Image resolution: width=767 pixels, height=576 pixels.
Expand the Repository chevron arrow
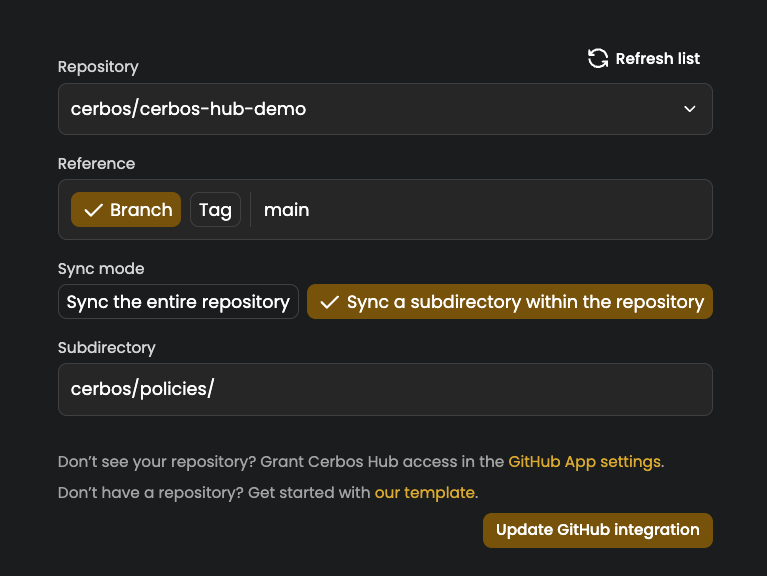point(689,109)
